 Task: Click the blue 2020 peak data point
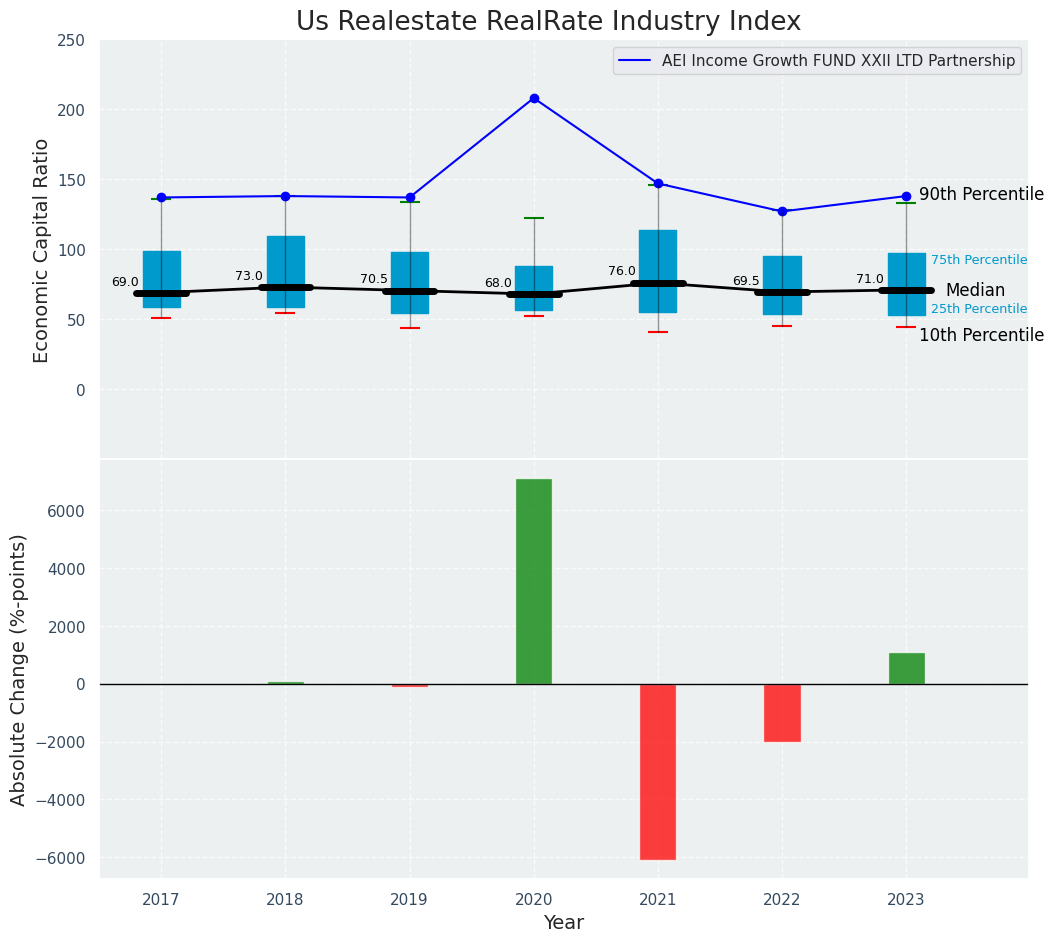click(534, 98)
